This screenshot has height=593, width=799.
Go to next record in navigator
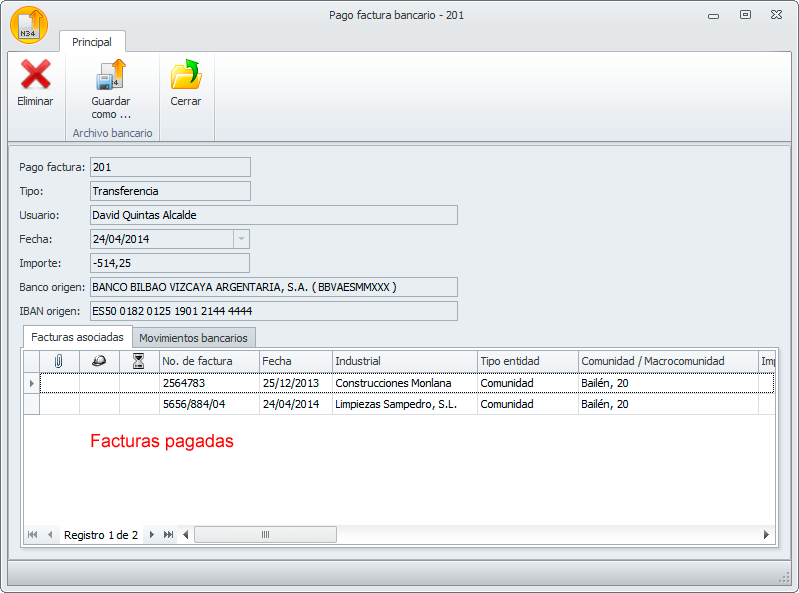coord(151,534)
